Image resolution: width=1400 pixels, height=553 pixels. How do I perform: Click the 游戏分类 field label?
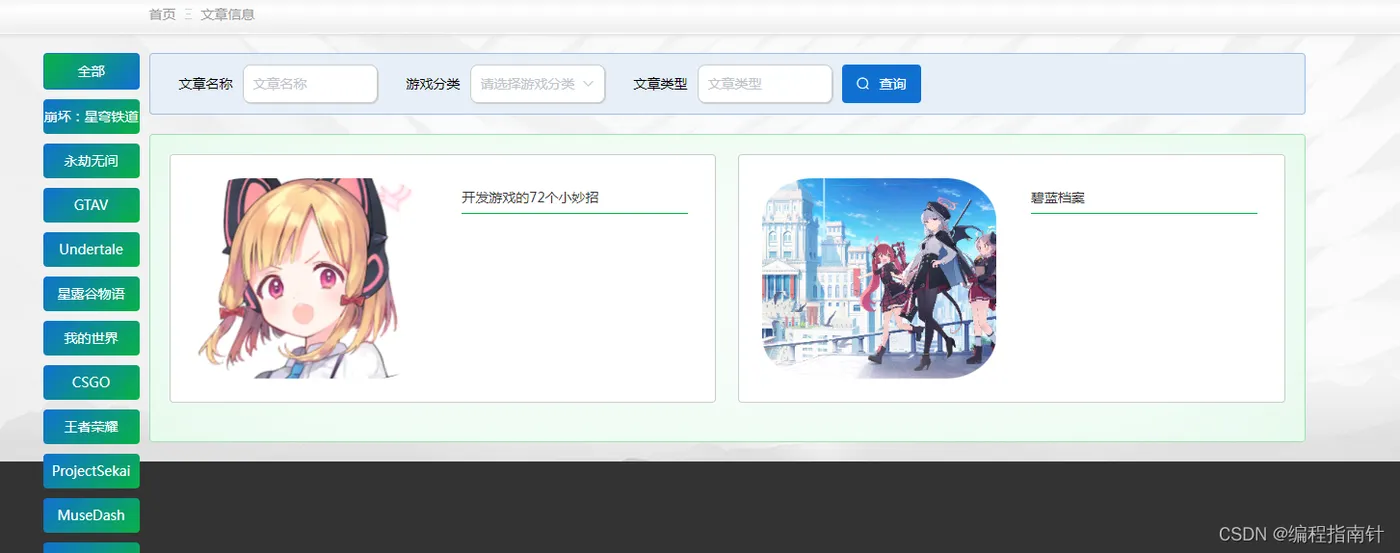pos(433,84)
